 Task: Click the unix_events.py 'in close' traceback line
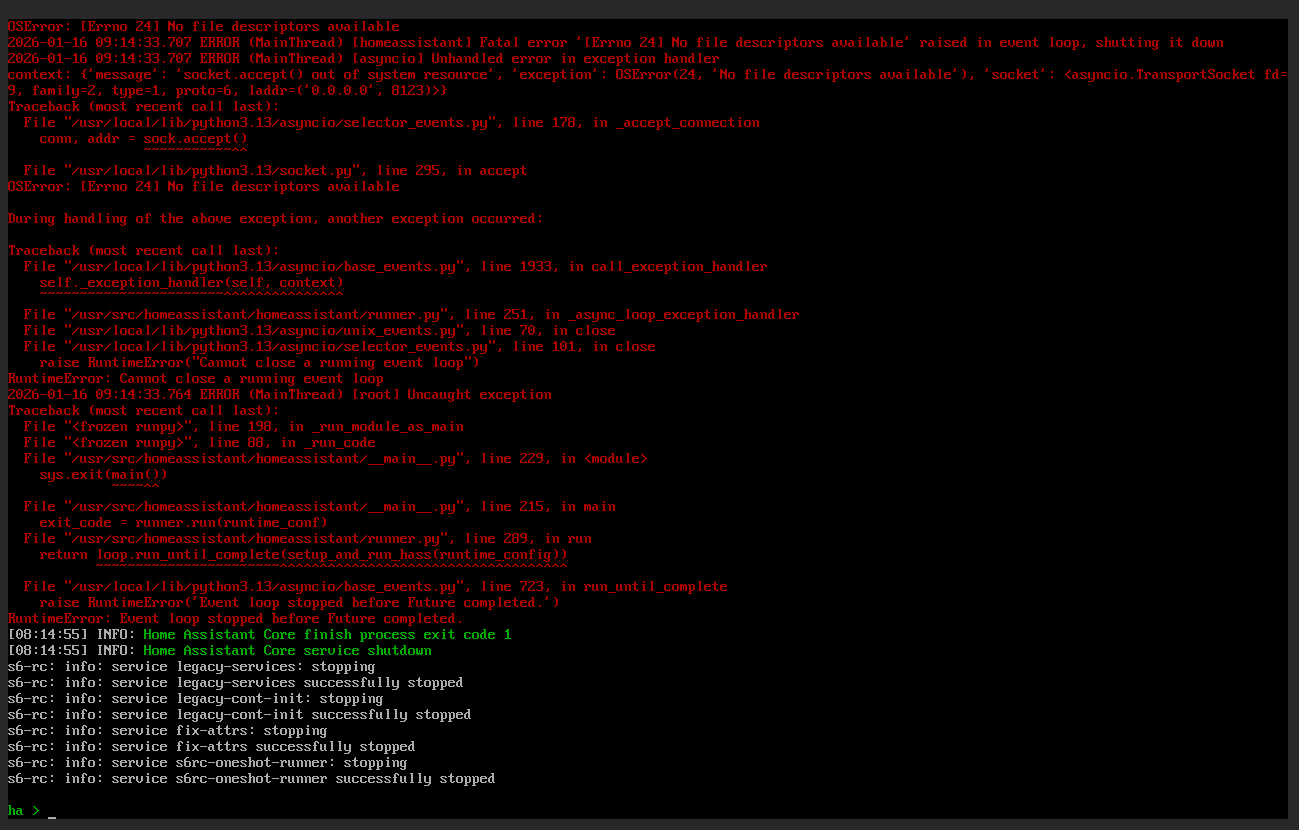[x=319, y=331]
